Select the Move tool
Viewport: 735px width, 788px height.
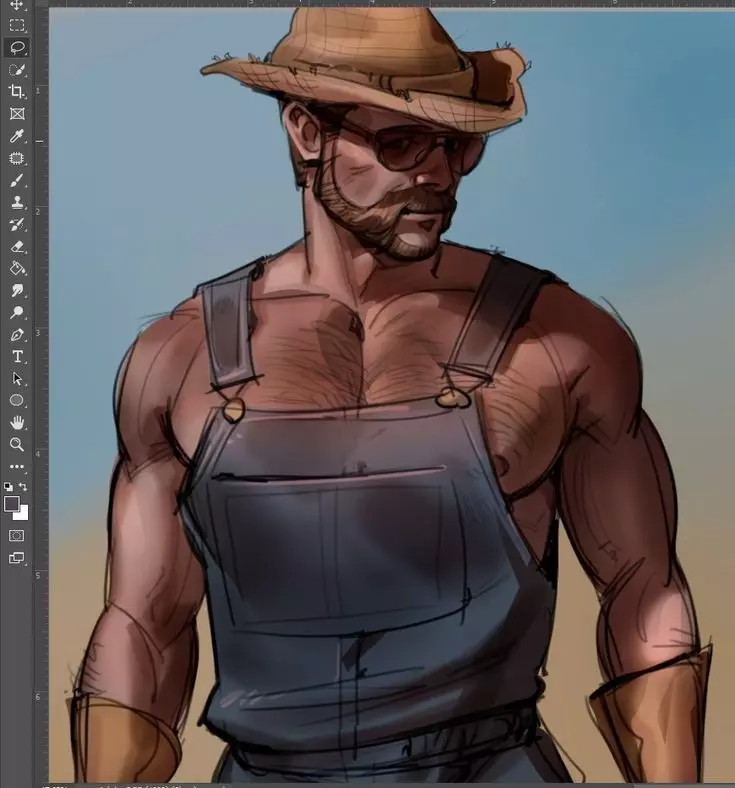(17, 5)
